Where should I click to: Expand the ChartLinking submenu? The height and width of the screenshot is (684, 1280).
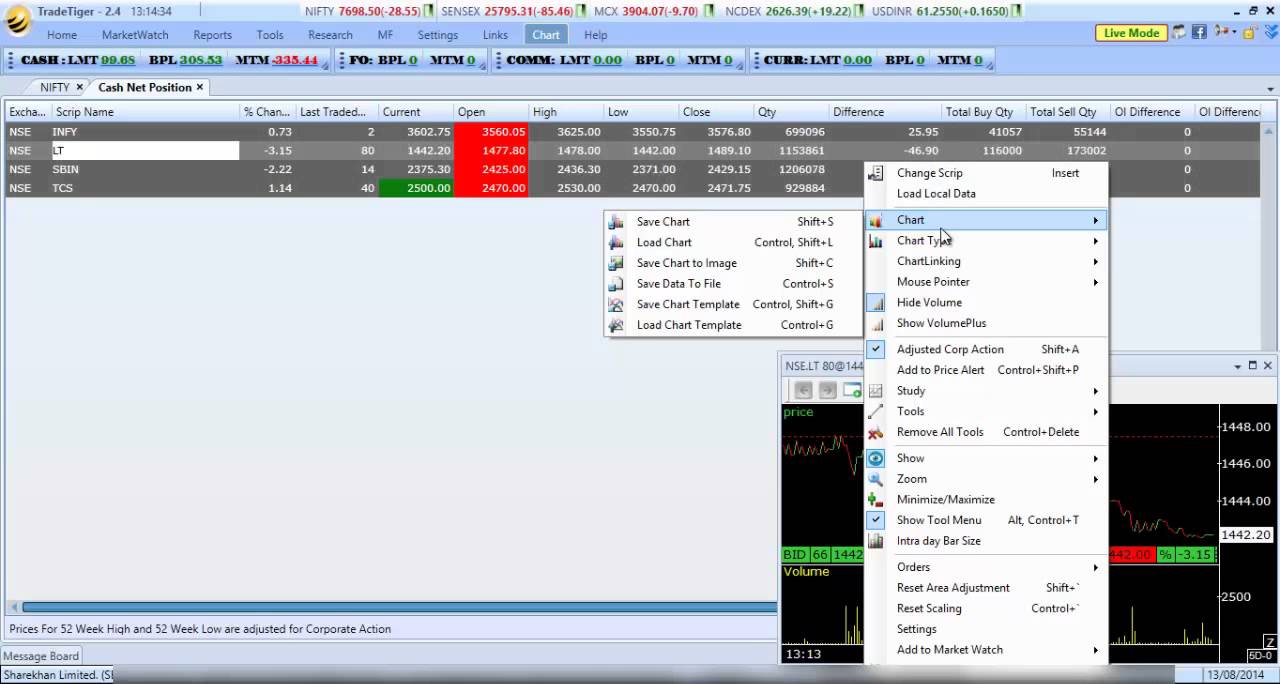[986, 261]
